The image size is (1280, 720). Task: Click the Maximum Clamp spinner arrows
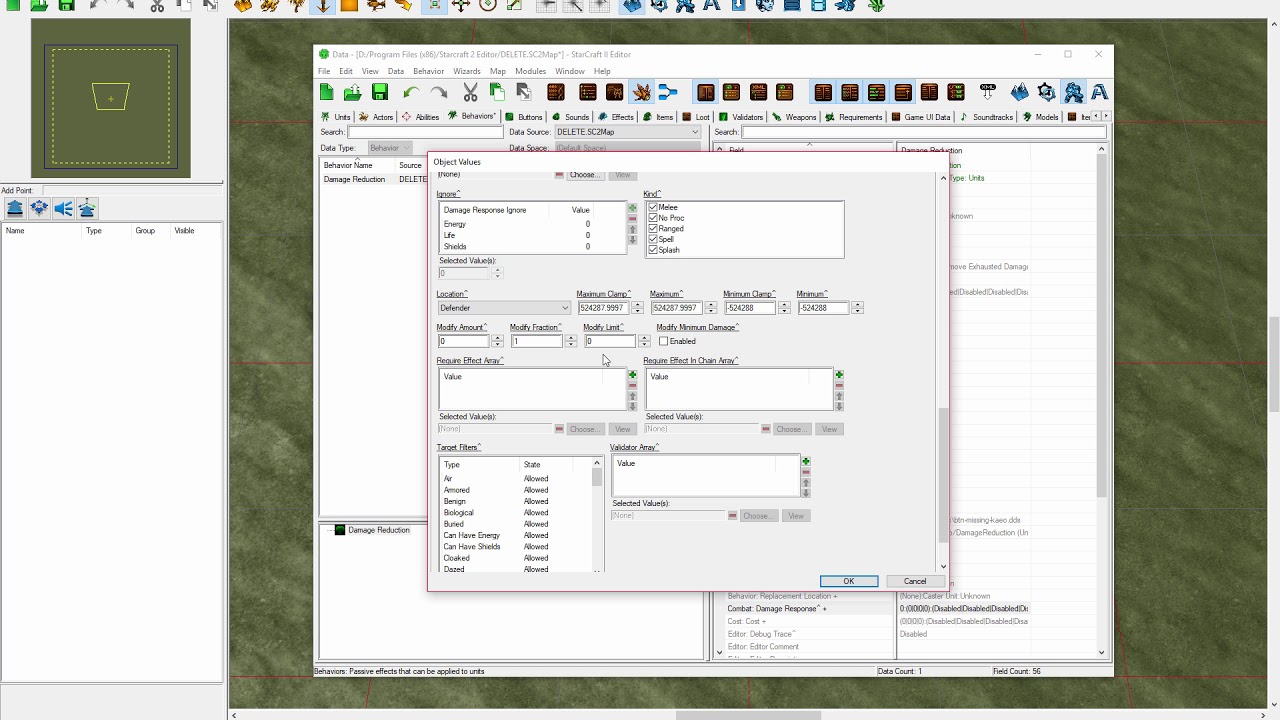click(x=638, y=308)
